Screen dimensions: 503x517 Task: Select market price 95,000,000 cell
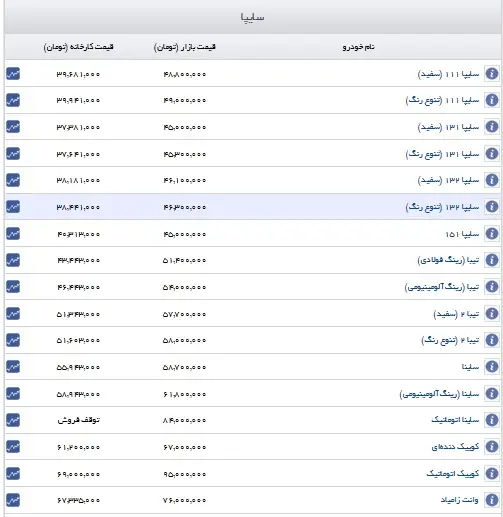(x=185, y=474)
